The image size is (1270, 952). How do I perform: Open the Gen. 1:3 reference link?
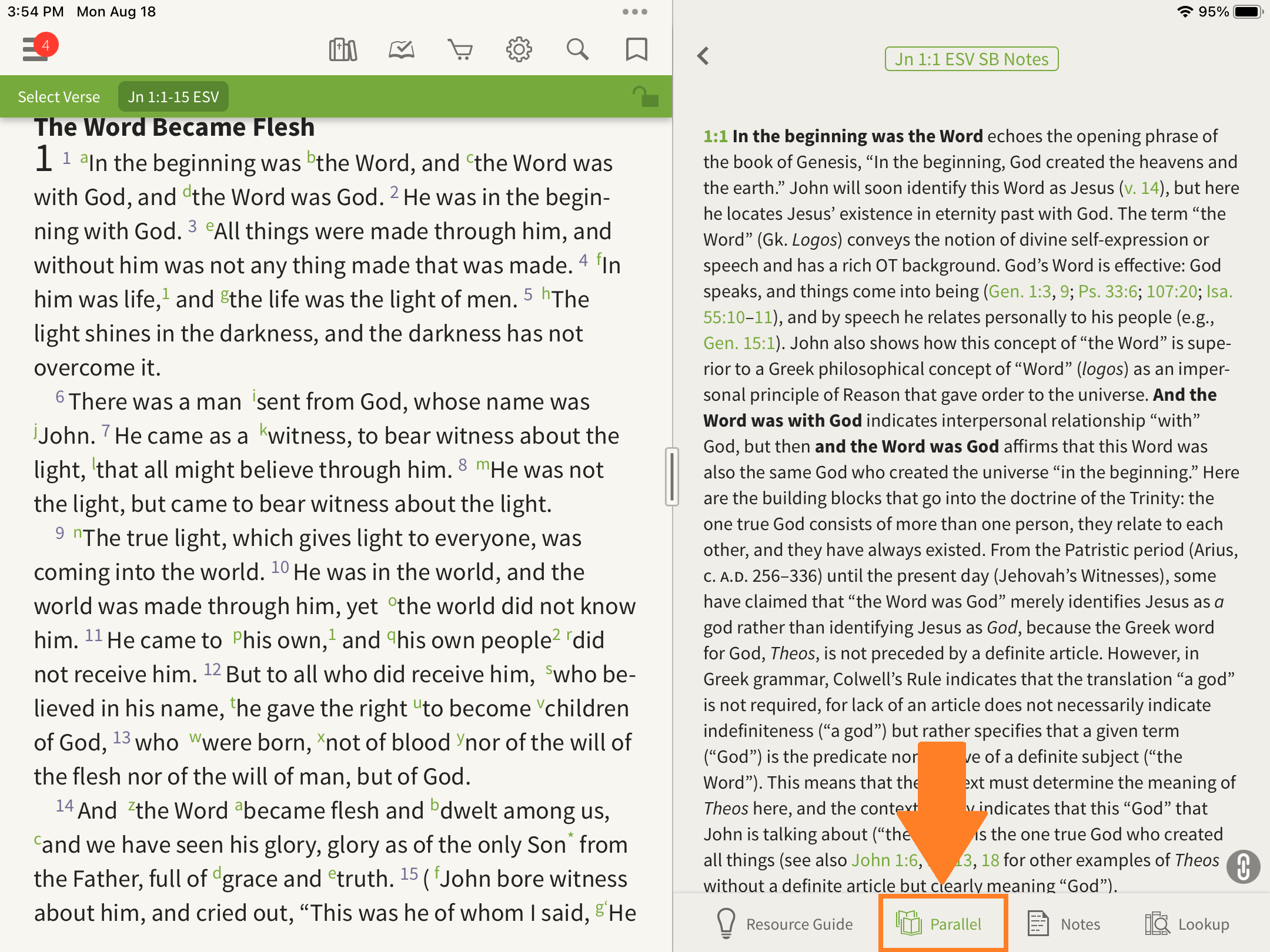point(1020,291)
